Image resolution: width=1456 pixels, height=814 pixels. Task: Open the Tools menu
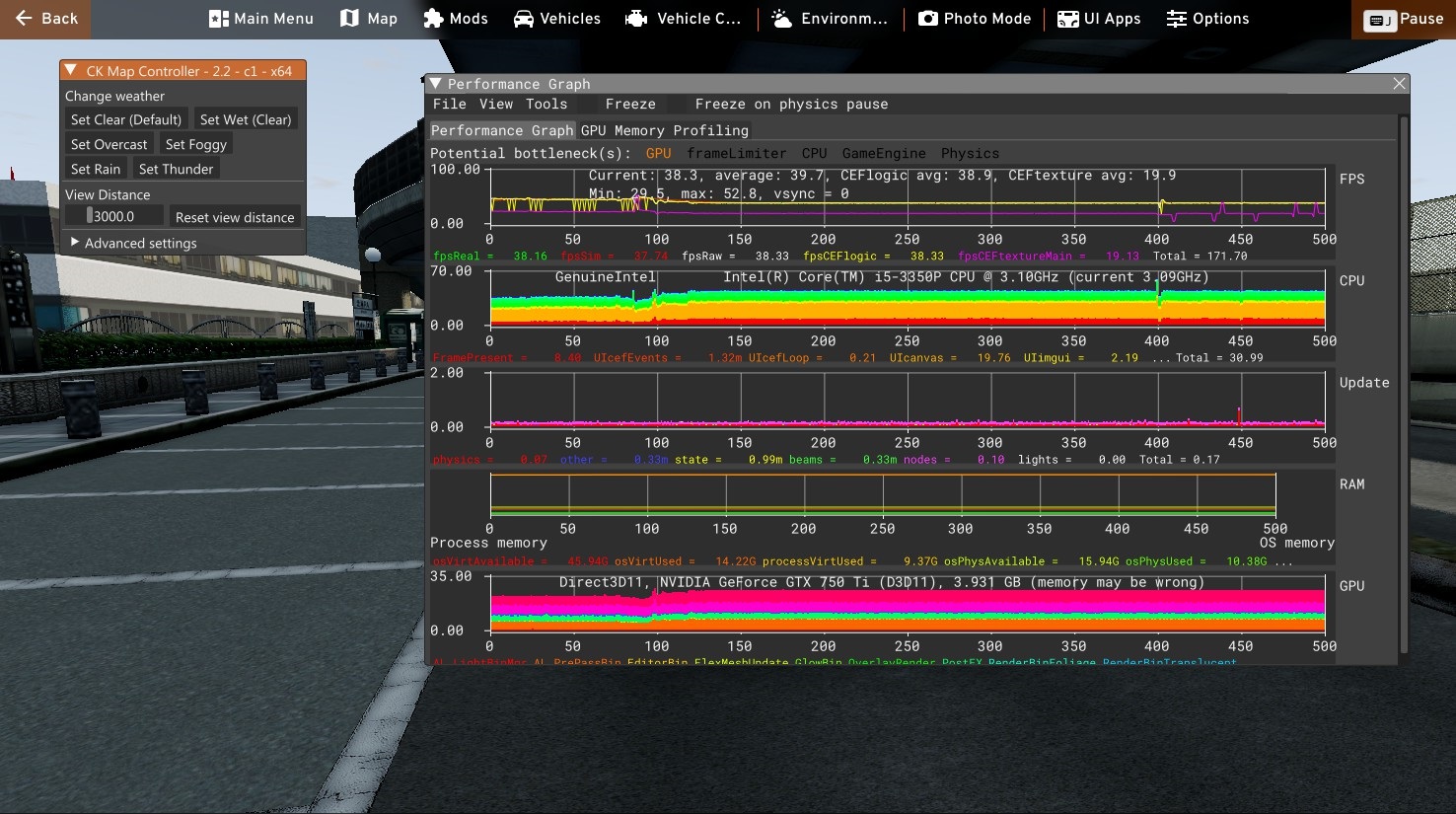tap(546, 105)
